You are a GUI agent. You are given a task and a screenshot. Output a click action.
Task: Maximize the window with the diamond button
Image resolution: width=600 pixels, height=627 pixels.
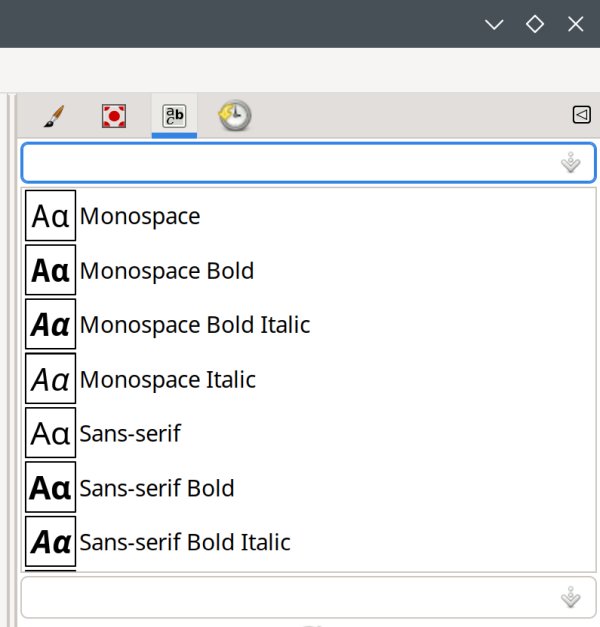tap(535, 24)
